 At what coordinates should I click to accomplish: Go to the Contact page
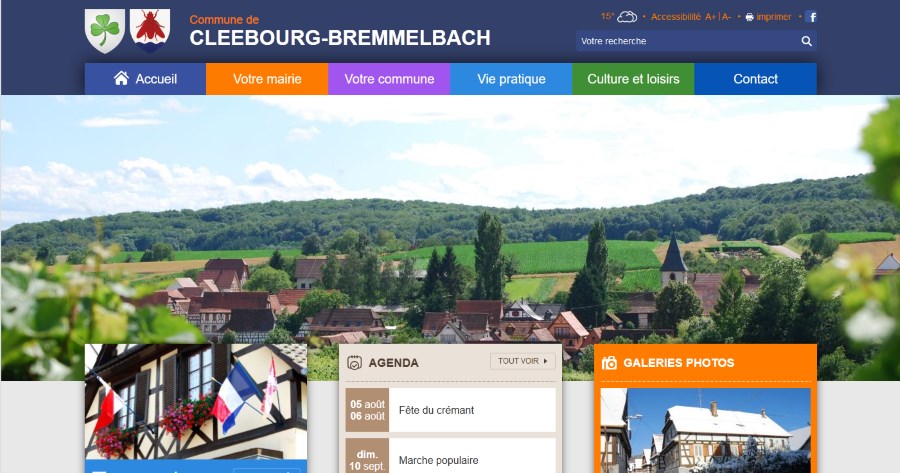(x=755, y=79)
